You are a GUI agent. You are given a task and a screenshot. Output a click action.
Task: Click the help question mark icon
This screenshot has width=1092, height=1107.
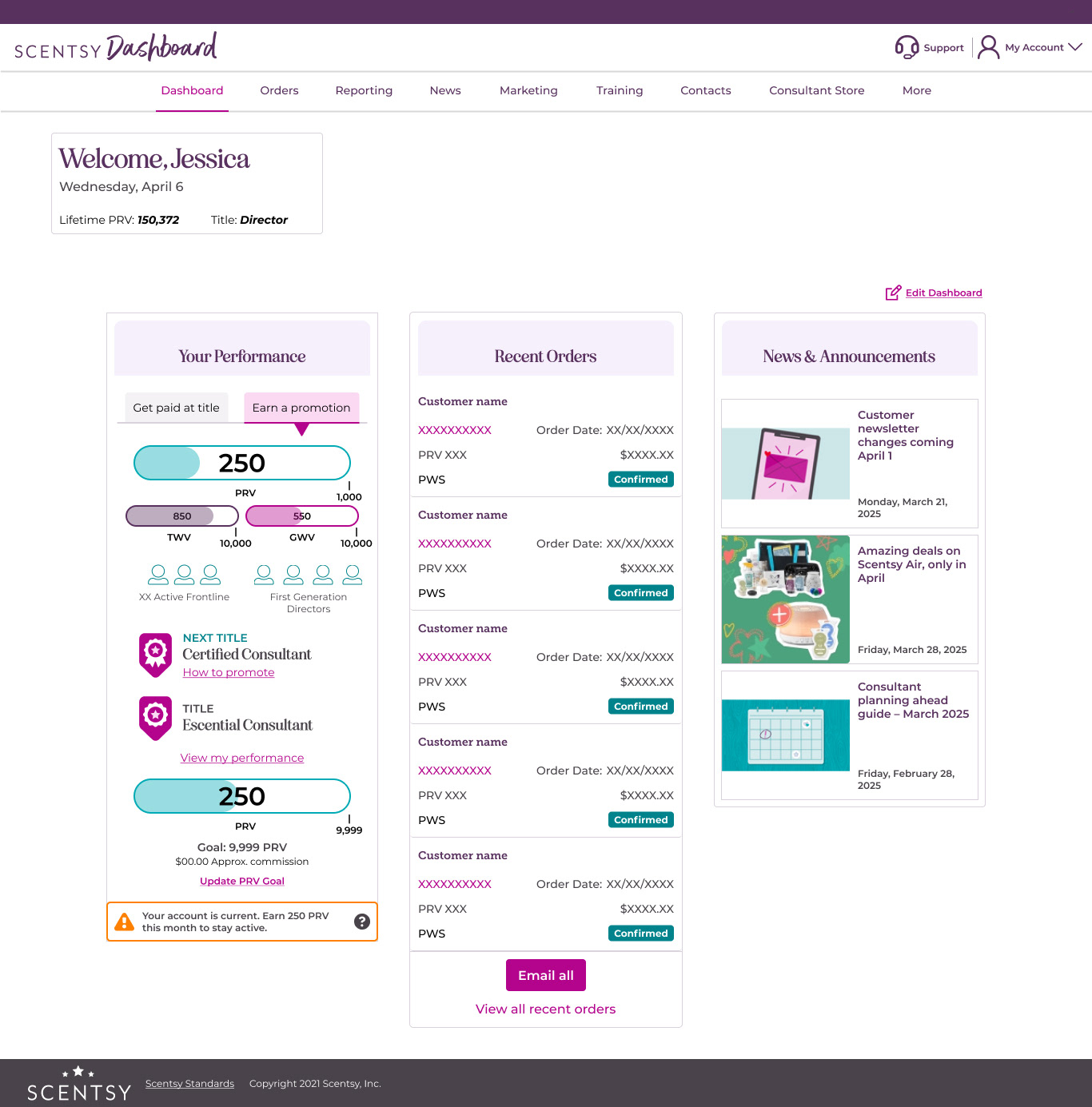362,922
